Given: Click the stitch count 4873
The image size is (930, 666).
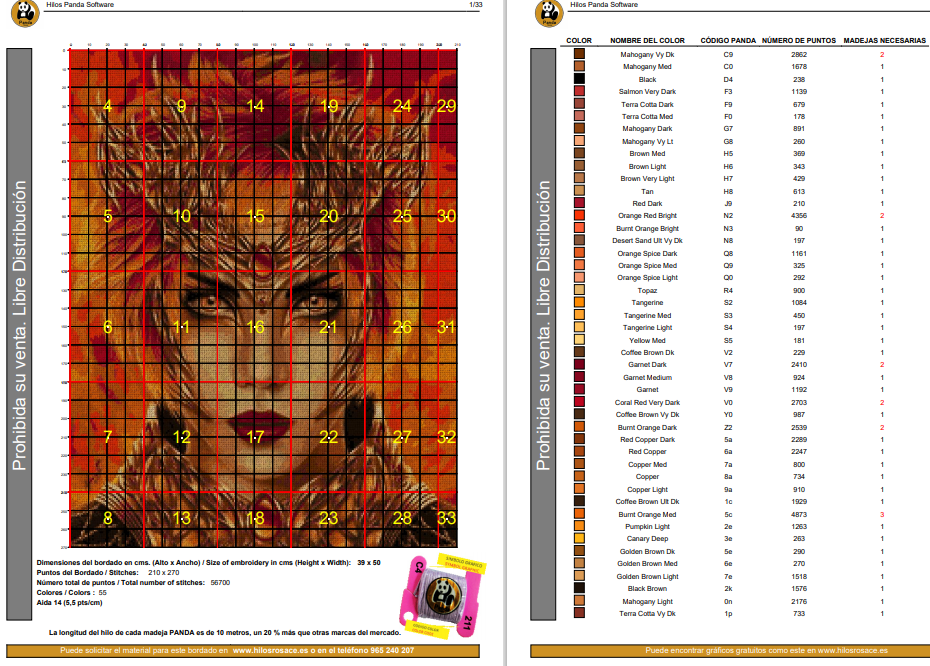Looking at the screenshot, I should click(x=799, y=514).
